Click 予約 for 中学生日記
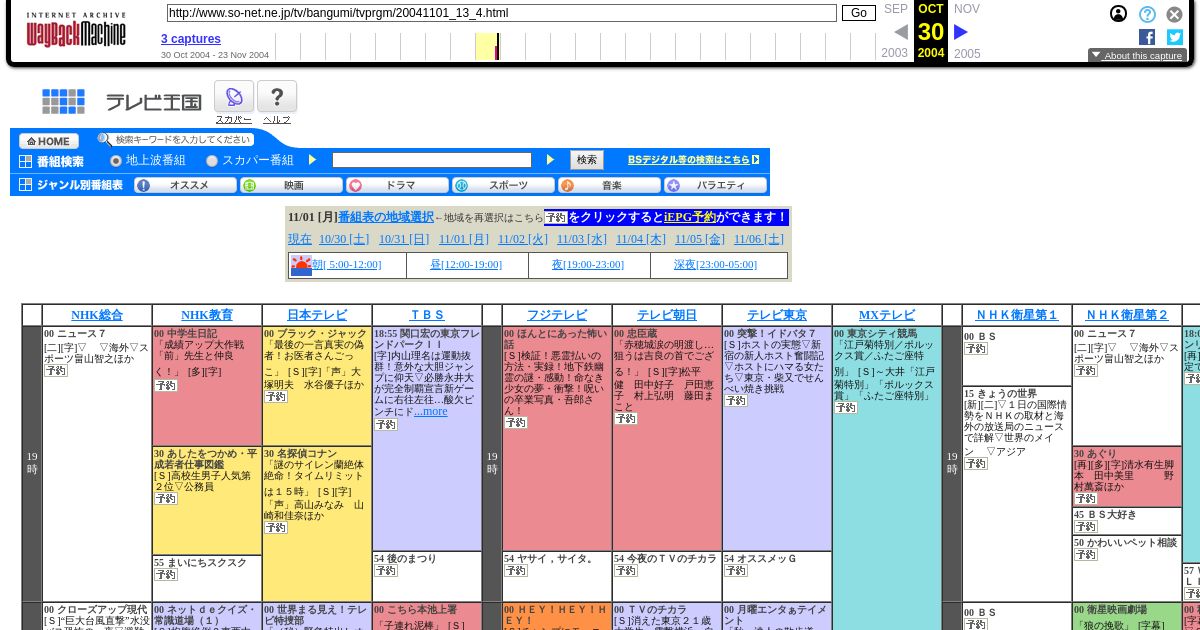The height and width of the screenshot is (630, 1200). (166, 385)
